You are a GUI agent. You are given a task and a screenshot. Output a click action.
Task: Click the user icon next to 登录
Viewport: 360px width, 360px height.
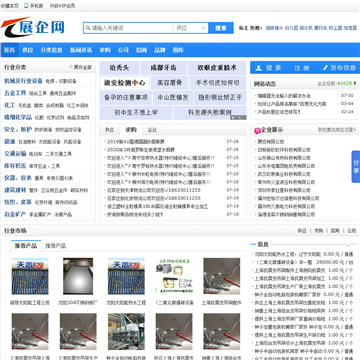pos(258,68)
